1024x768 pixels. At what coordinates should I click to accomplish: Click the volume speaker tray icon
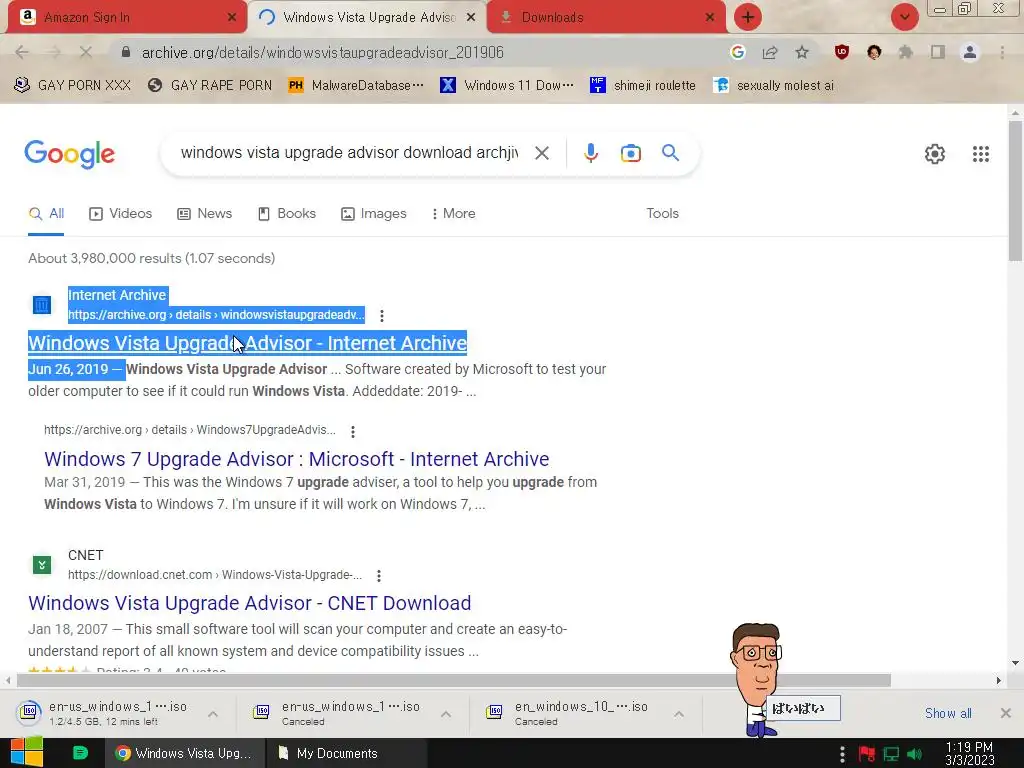[914, 754]
